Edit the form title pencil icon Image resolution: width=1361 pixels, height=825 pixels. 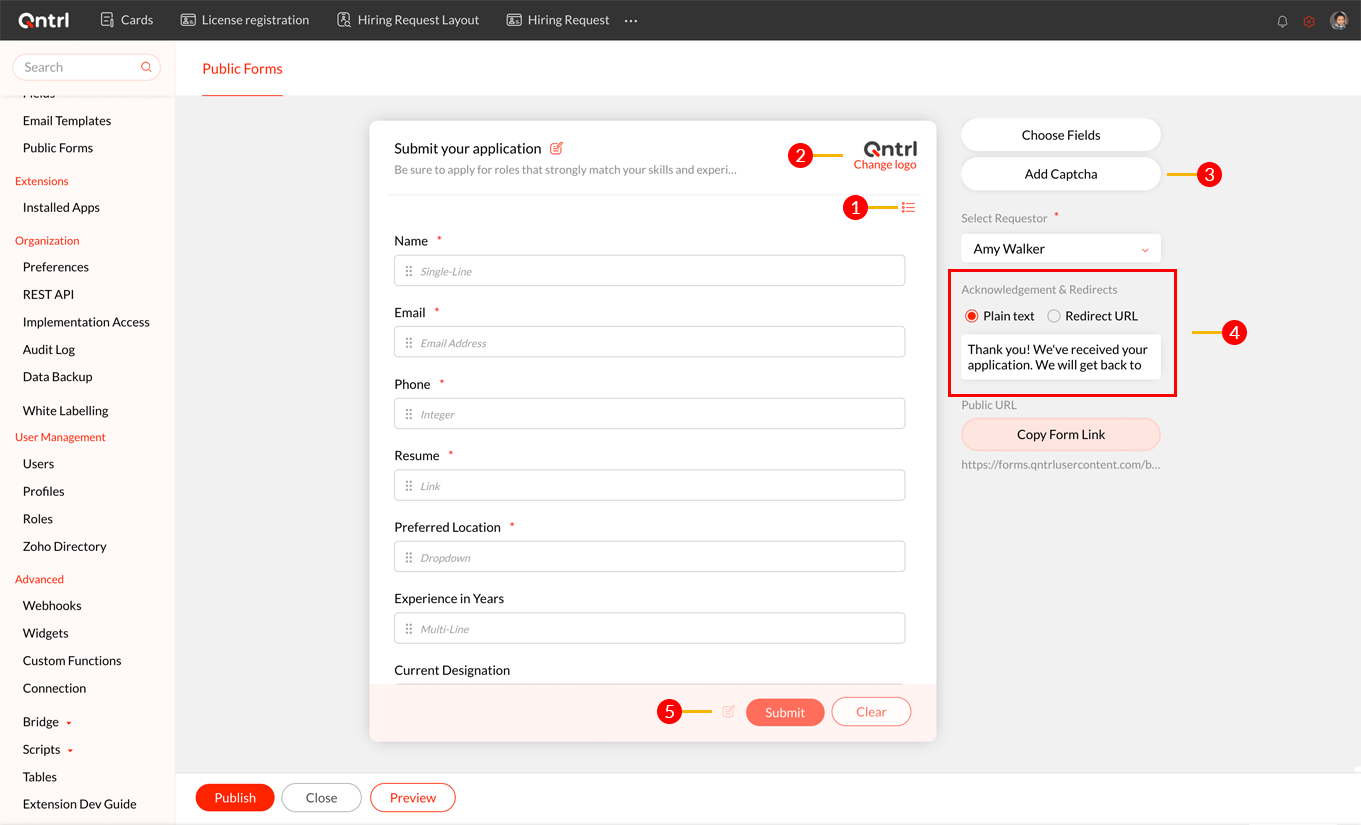pos(557,148)
